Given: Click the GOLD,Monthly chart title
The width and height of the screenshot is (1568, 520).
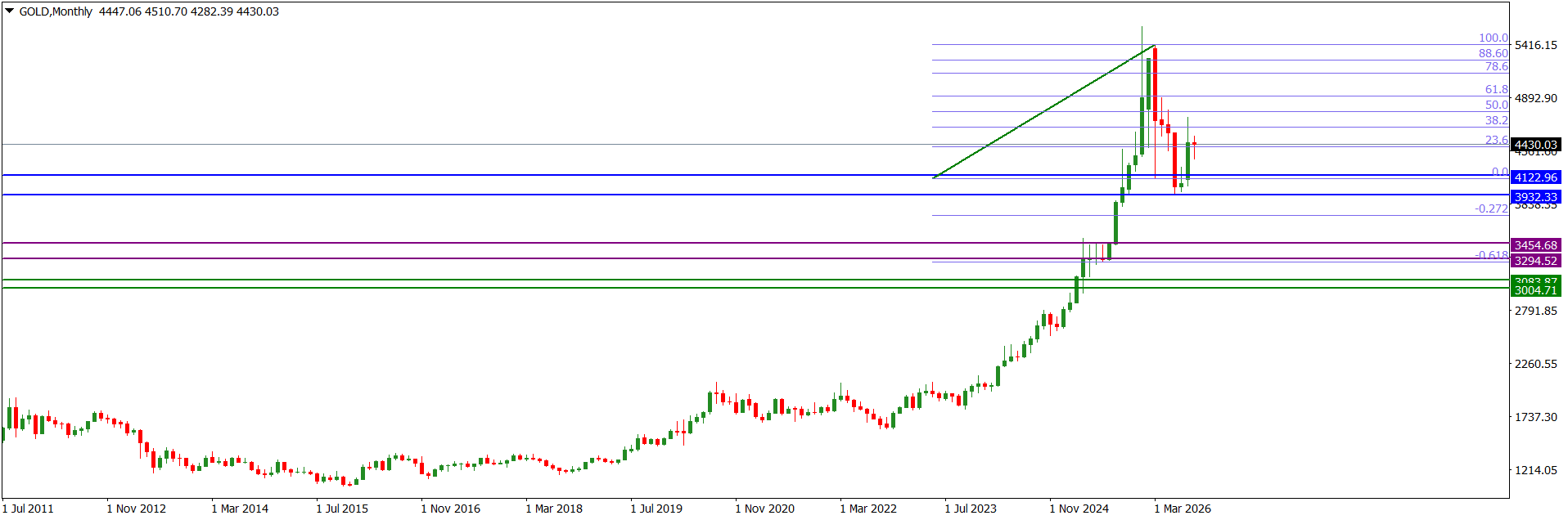Looking at the screenshot, I should click(x=56, y=11).
